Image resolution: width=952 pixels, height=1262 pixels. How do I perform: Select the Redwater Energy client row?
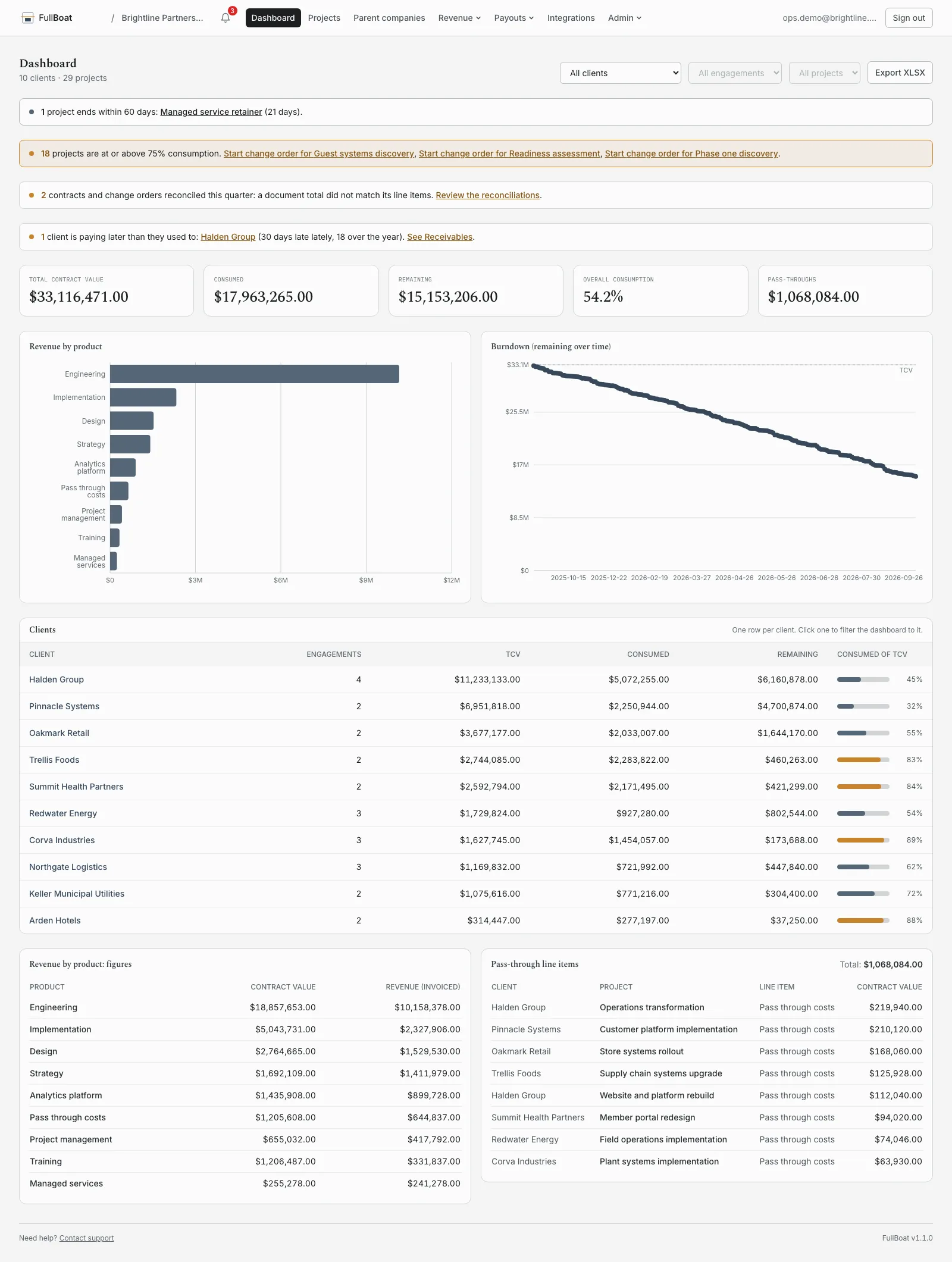[476, 813]
